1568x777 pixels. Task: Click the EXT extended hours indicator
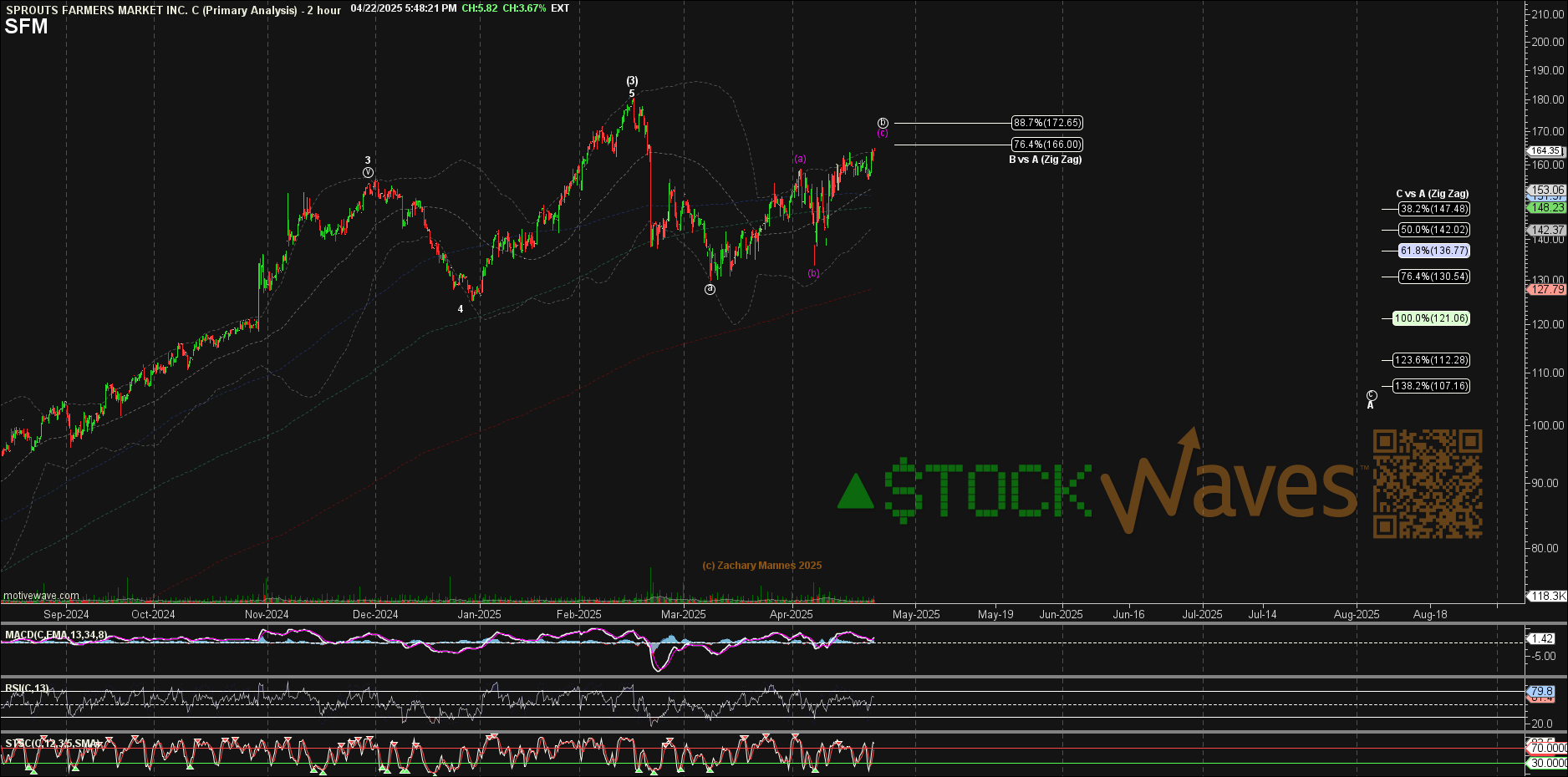[560, 8]
